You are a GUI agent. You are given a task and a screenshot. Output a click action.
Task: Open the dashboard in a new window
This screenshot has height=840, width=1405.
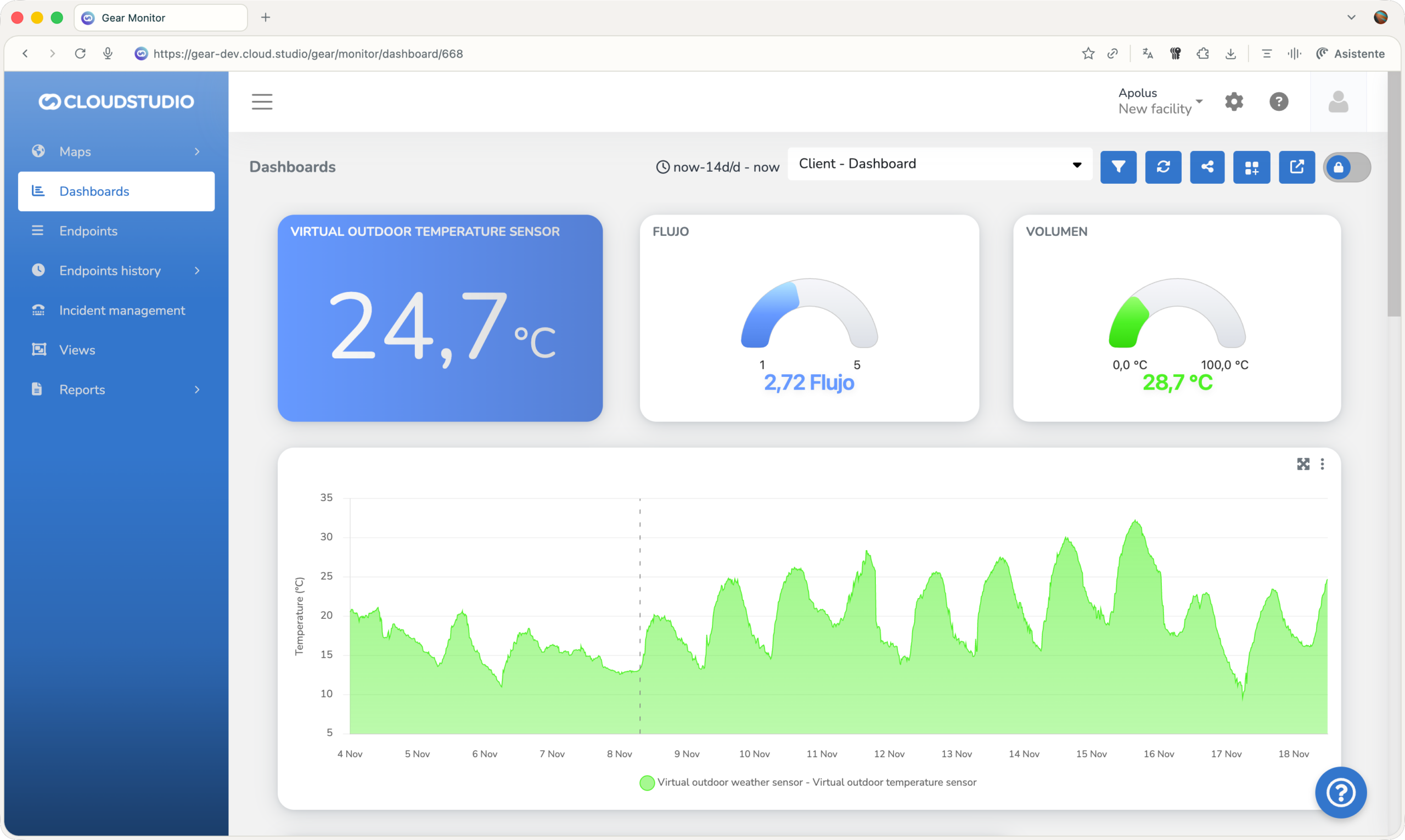click(1296, 167)
